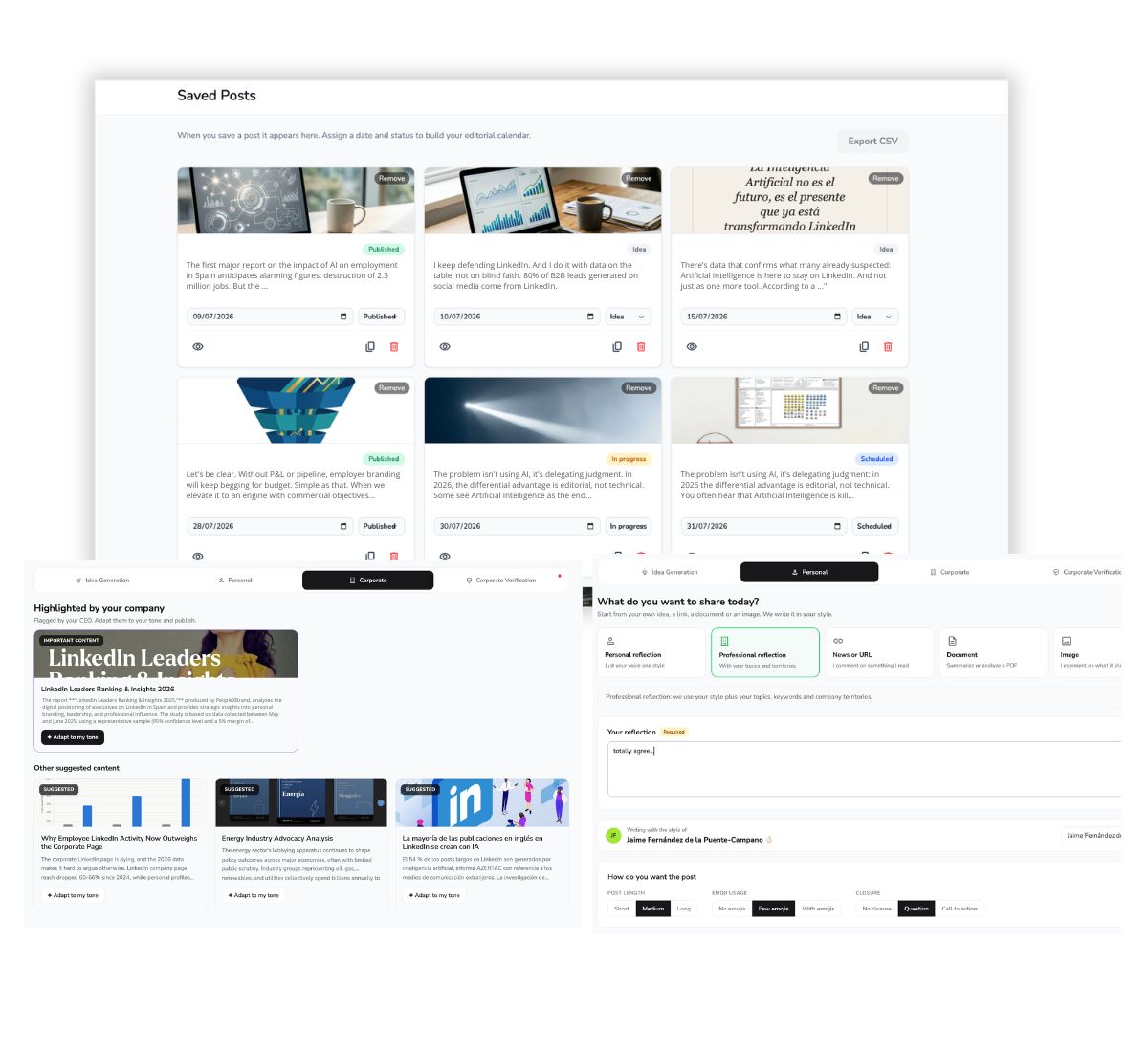The width and height of the screenshot is (1148, 1052).
Task: Click Adapt to my tone on LinkedIn Leaders Ranking
Action: coord(73,737)
